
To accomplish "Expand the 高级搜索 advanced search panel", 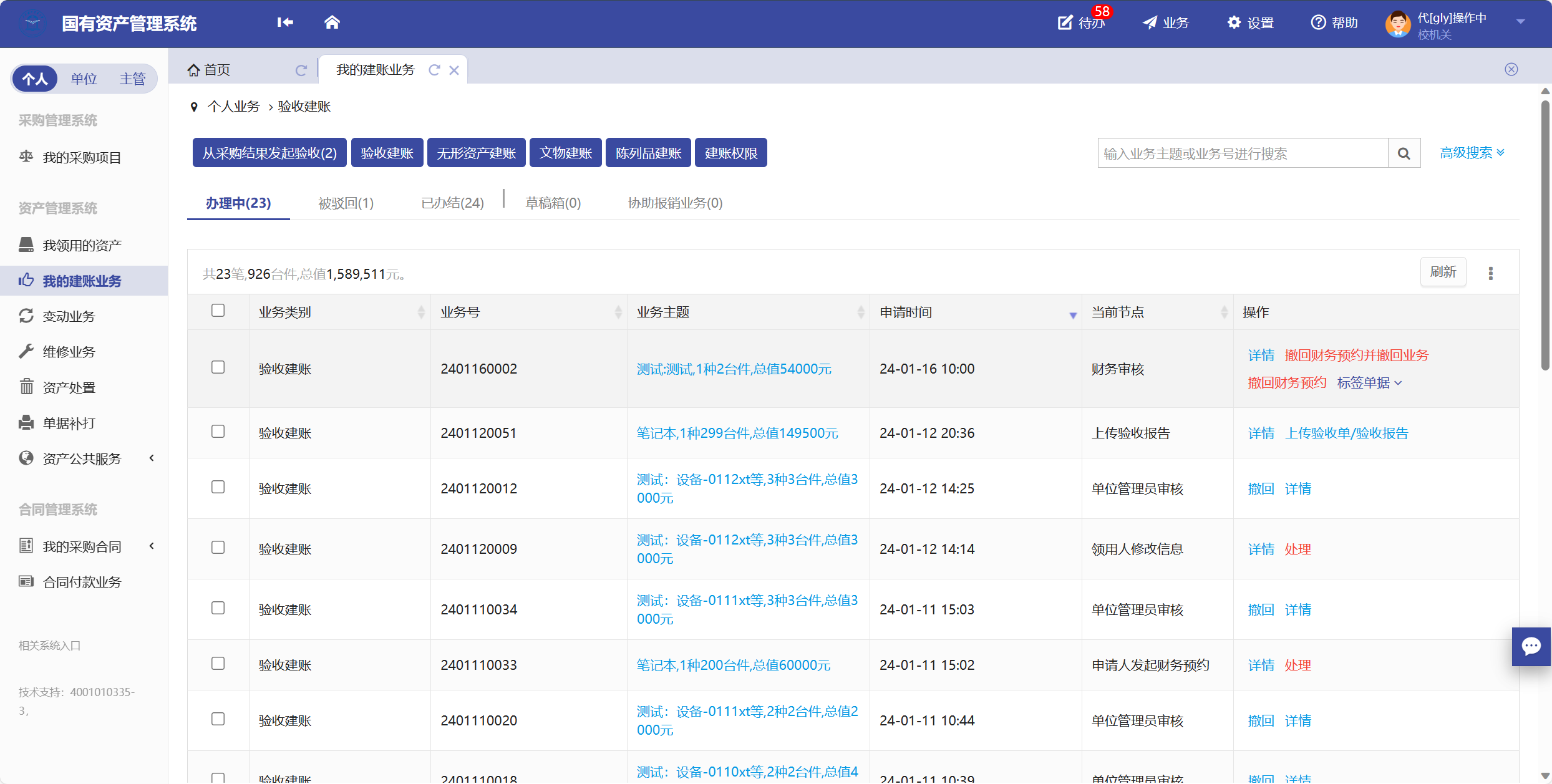I will (x=1472, y=153).
